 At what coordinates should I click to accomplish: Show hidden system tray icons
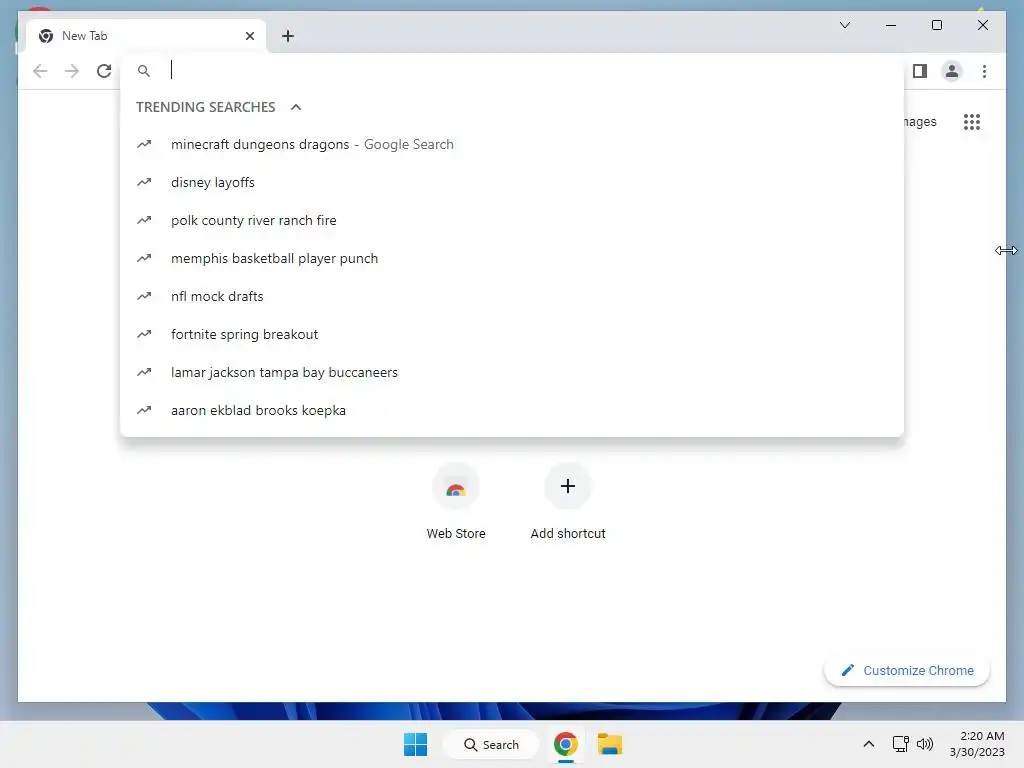[x=869, y=744]
